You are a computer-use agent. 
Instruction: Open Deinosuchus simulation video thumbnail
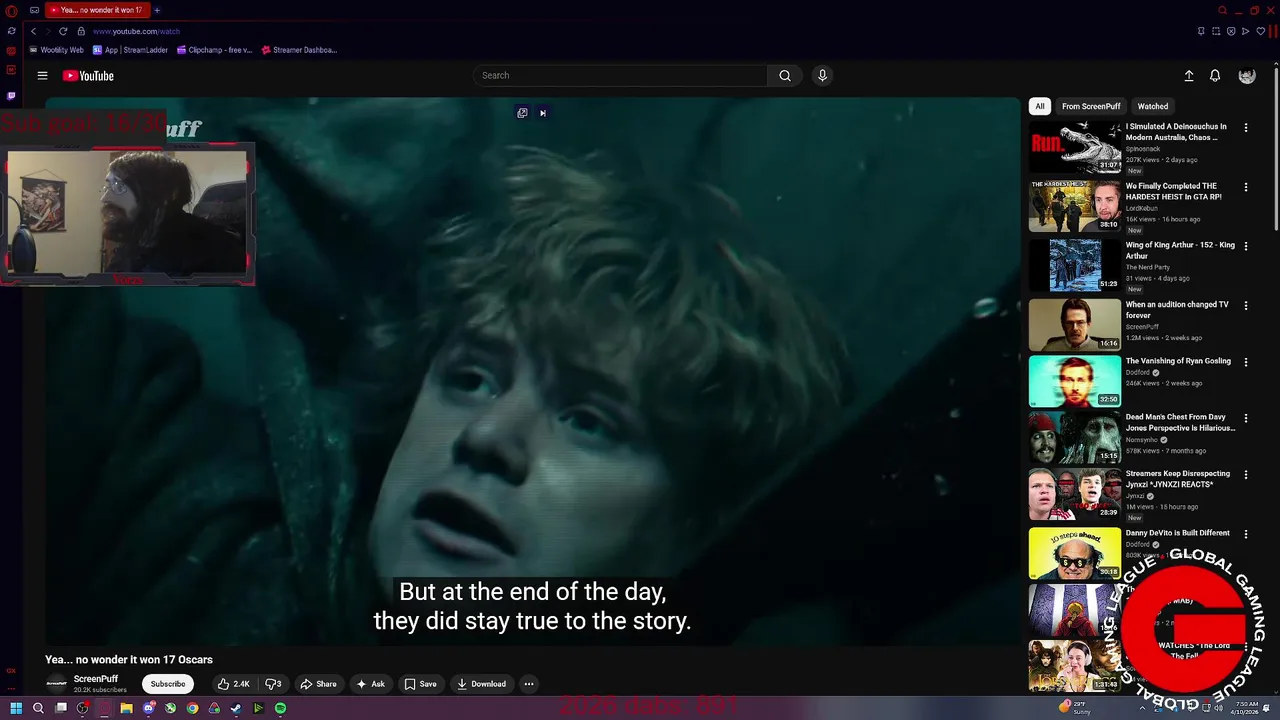(1075, 147)
